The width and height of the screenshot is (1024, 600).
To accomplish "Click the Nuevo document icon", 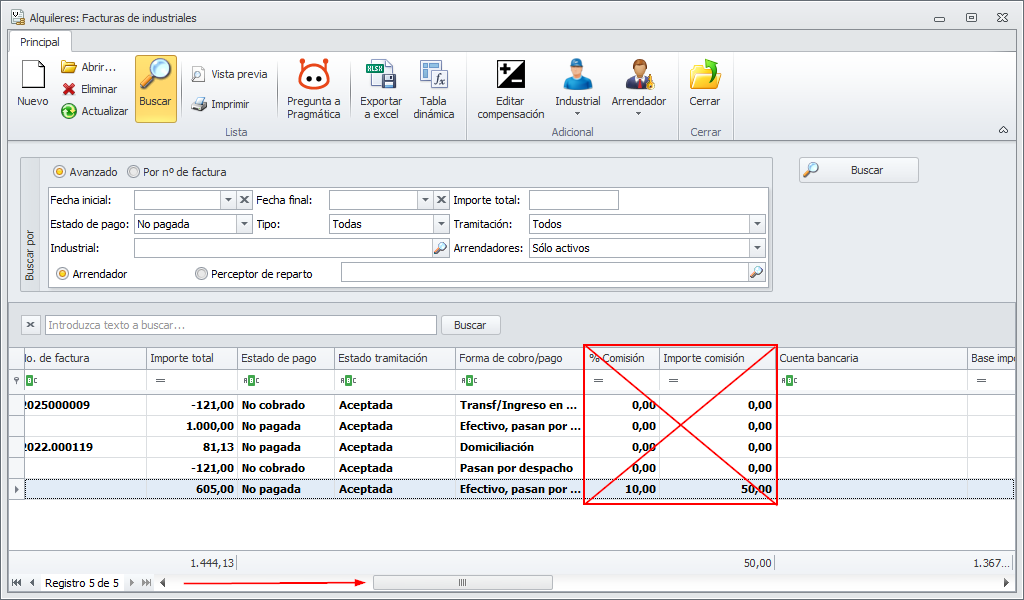I will click(x=33, y=74).
